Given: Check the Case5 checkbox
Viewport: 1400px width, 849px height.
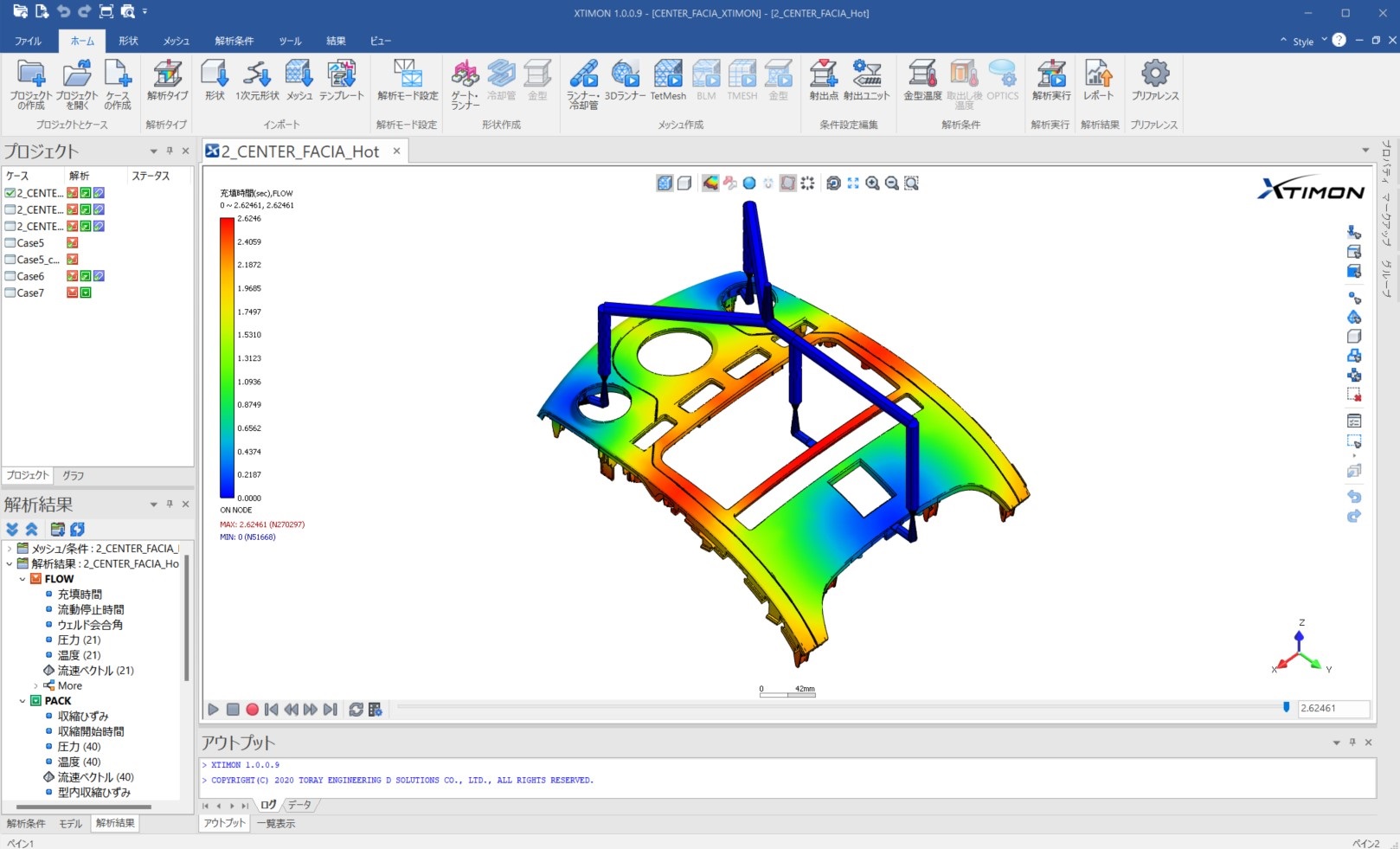Looking at the screenshot, I should pyautogui.click(x=10, y=243).
